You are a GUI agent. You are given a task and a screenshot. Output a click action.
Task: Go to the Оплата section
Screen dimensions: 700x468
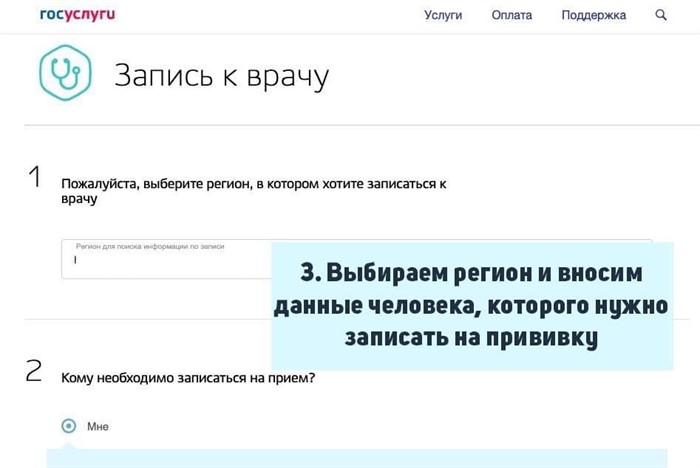click(x=512, y=15)
